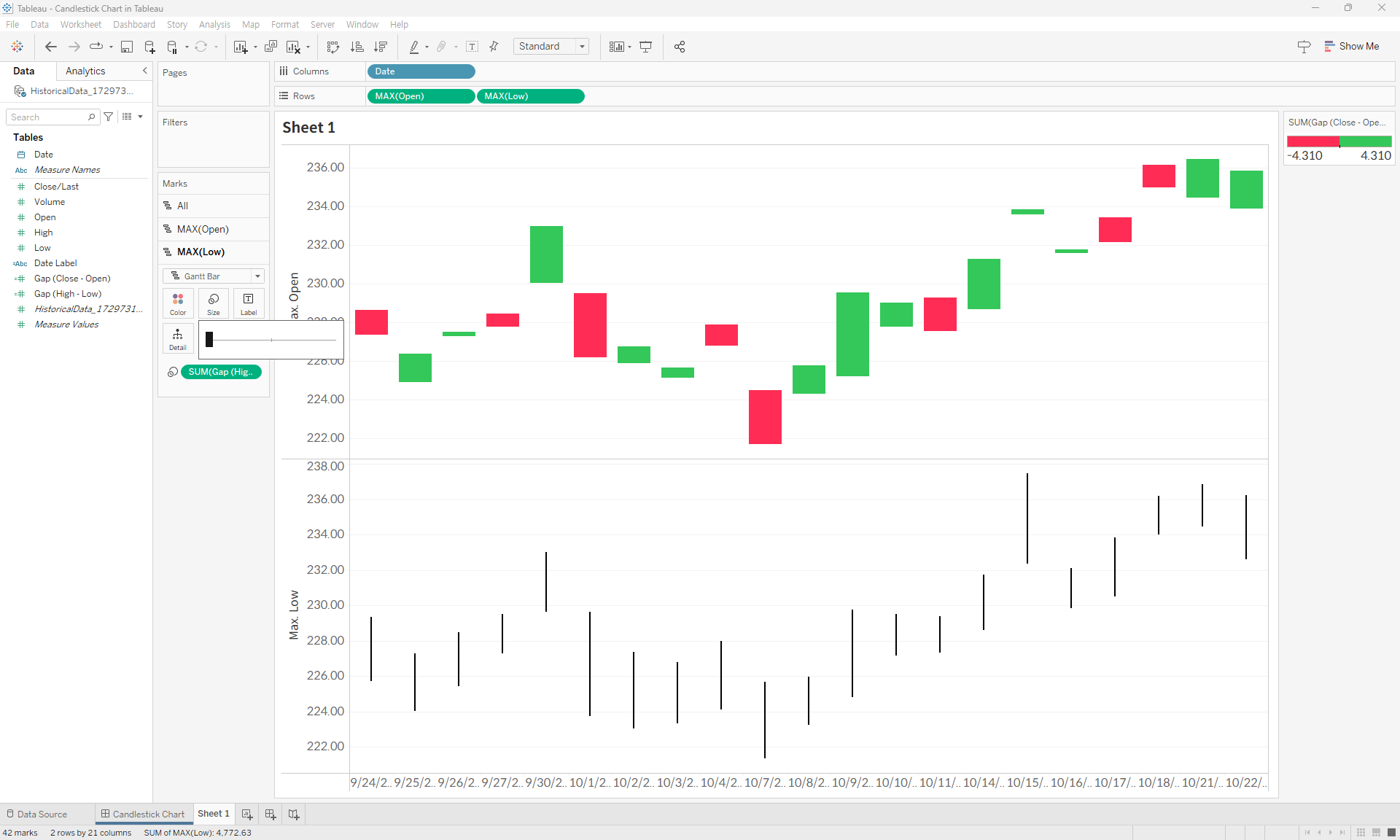Click the Presentation Mode icon

[645, 47]
